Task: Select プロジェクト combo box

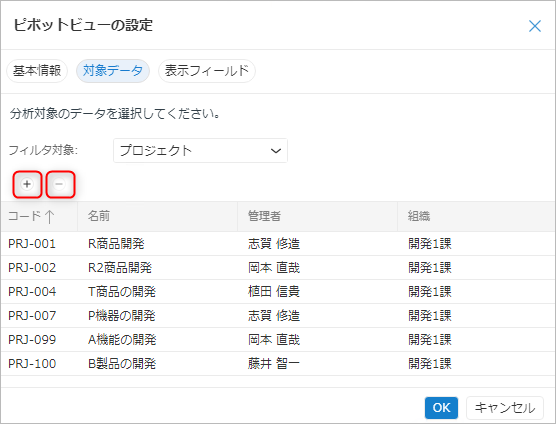Action: click(x=200, y=151)
